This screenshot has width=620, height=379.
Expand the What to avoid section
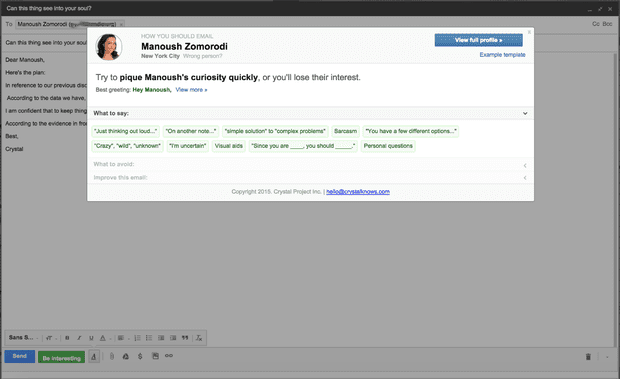point(310,164)
